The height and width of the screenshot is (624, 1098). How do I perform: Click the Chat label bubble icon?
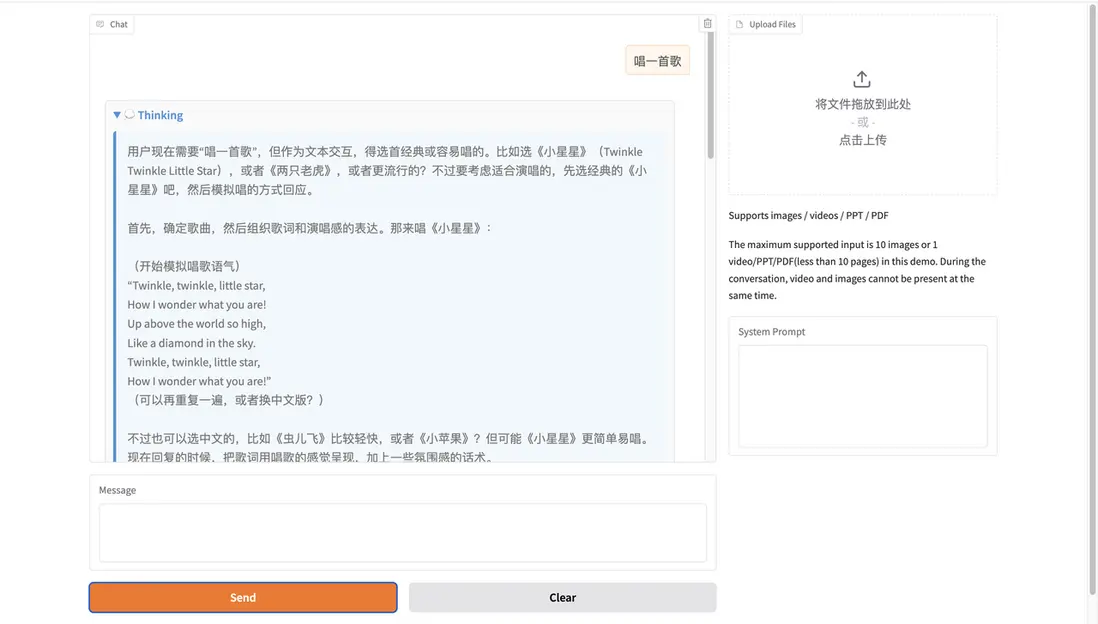point(100,24)
